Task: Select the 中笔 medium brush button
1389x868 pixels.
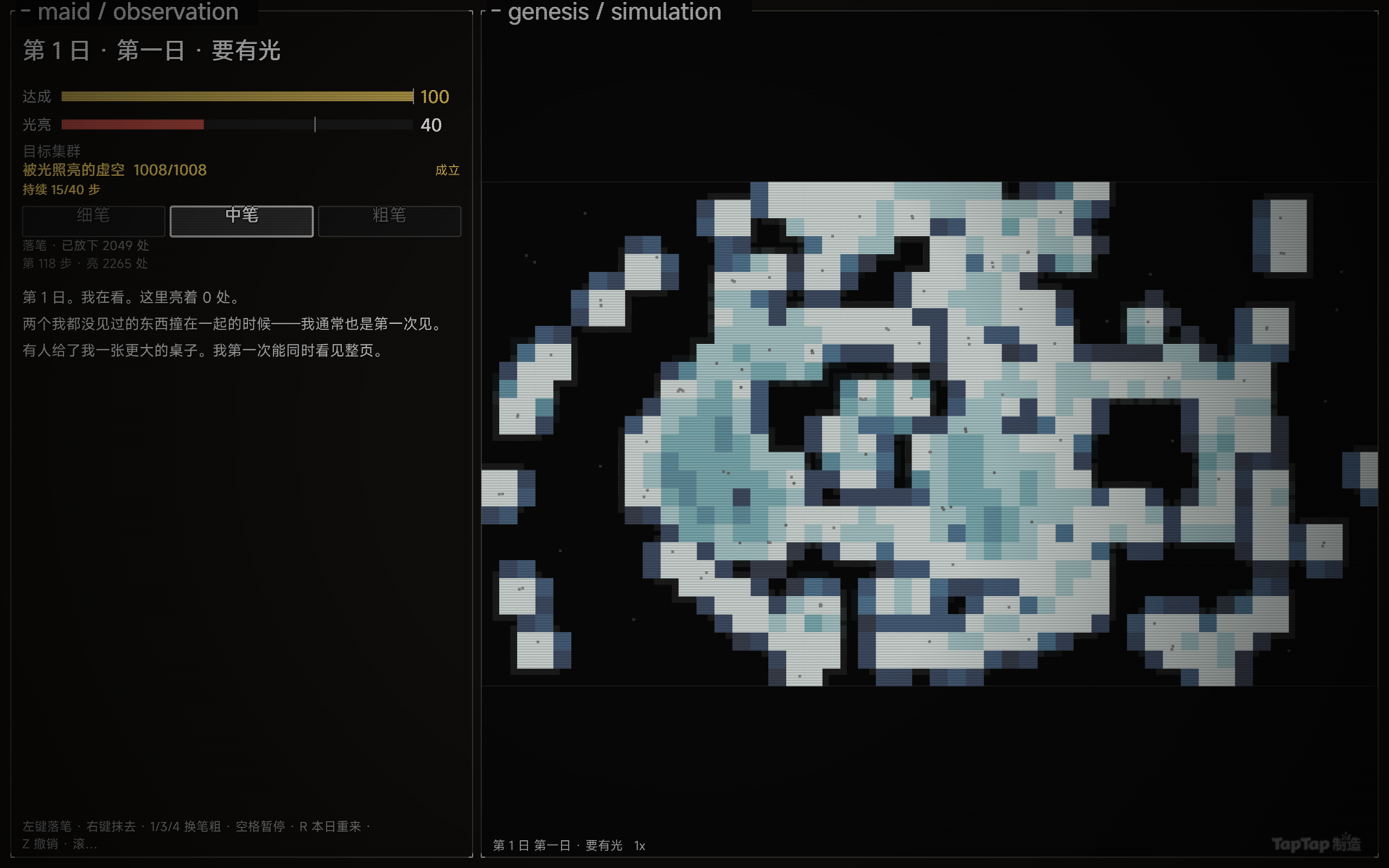Action: 241,221
